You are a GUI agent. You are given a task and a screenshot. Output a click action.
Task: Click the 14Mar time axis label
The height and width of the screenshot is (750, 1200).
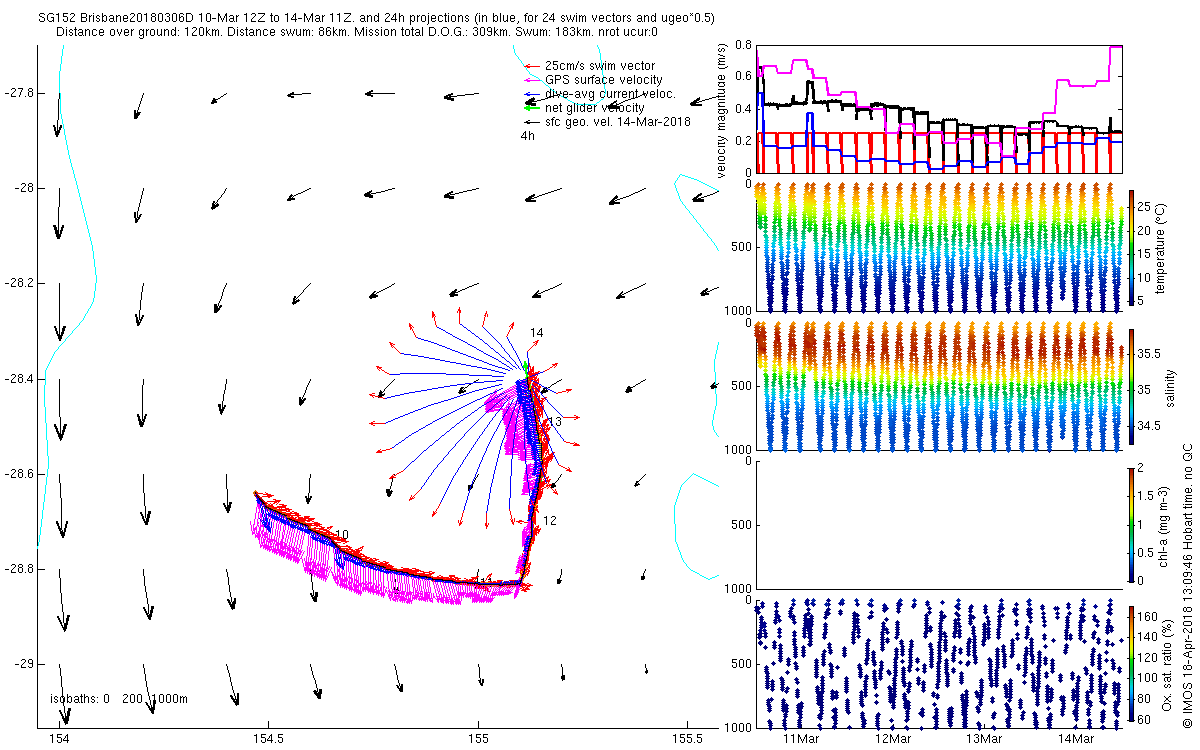1076,739
